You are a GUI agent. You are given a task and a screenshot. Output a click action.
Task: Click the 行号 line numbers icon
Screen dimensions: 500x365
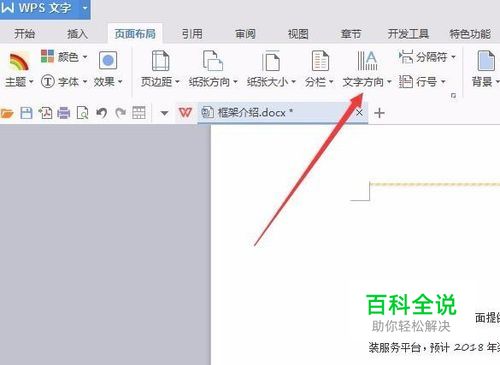click(x=406, y=81)
